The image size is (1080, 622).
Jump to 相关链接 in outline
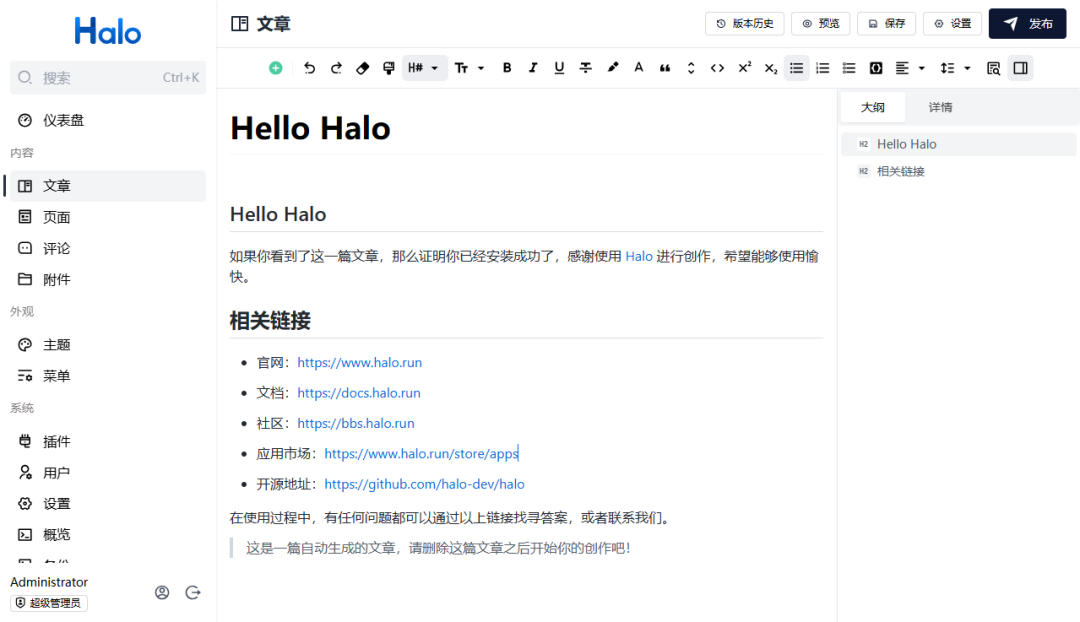point(959,172)
